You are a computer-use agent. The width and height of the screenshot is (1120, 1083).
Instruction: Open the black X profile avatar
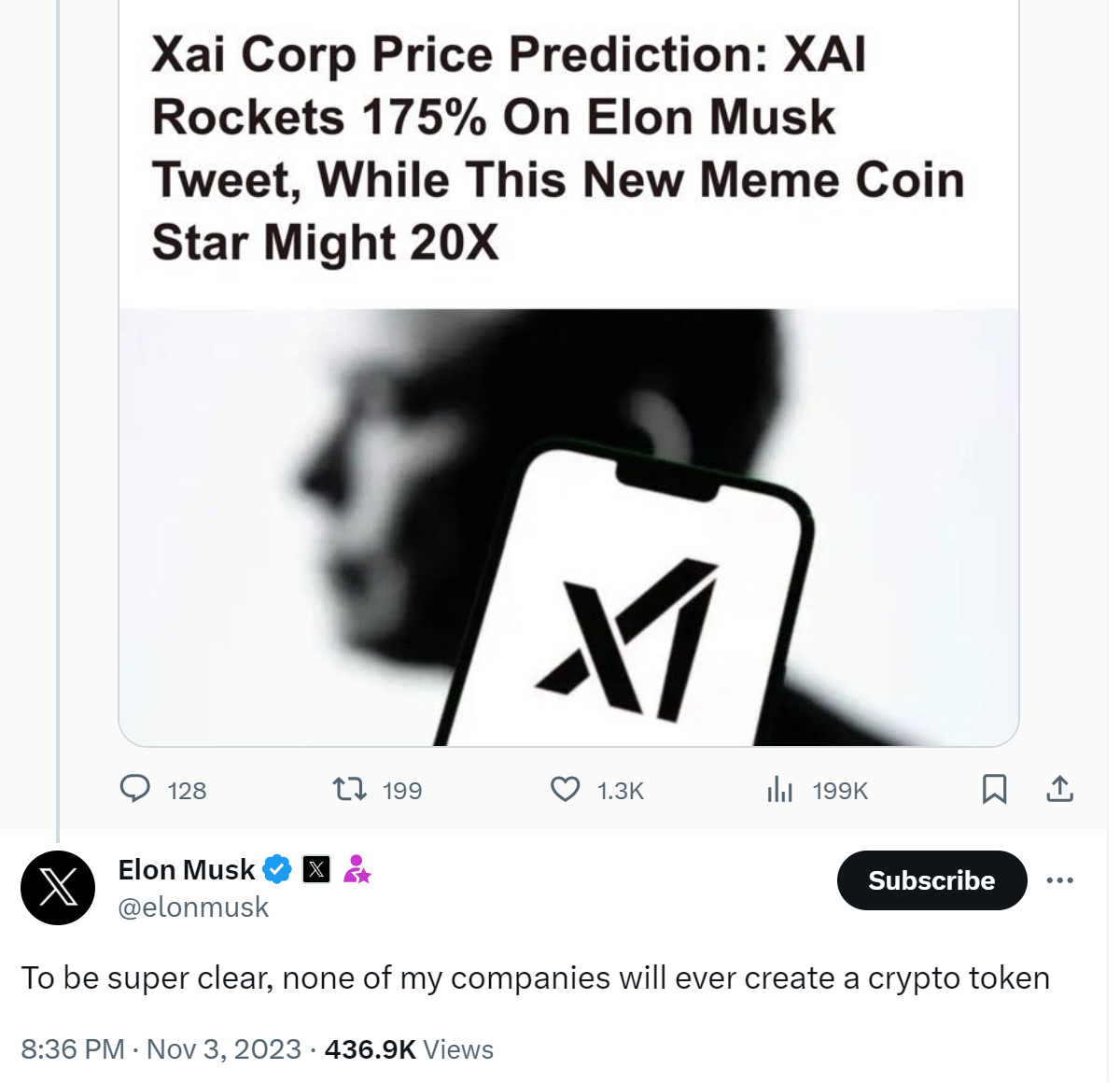58,888
